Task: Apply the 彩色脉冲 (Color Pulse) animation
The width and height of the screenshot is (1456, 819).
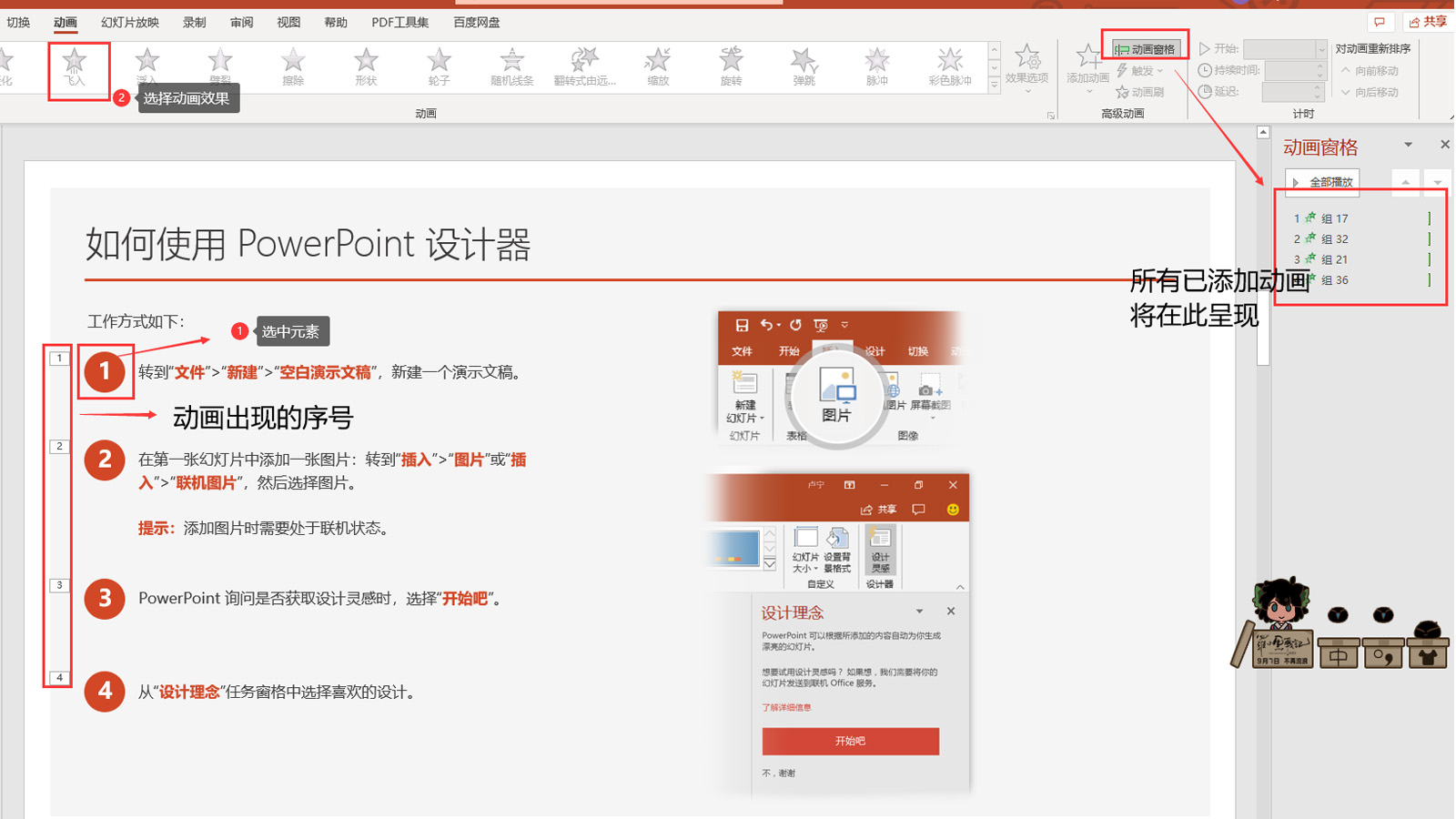Action: point(950,66)
